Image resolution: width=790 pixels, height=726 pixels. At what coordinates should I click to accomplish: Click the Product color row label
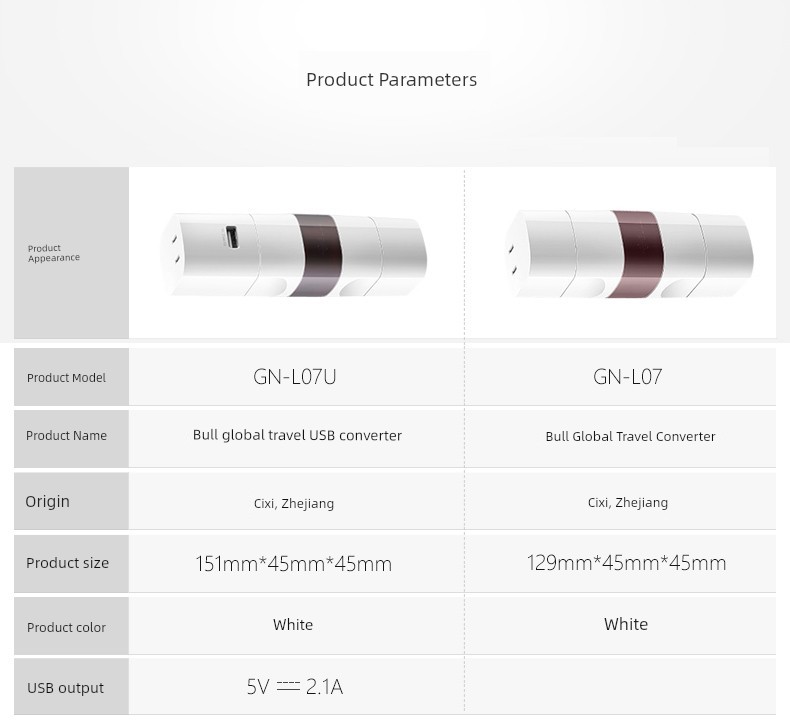click(x=66, y=627)
